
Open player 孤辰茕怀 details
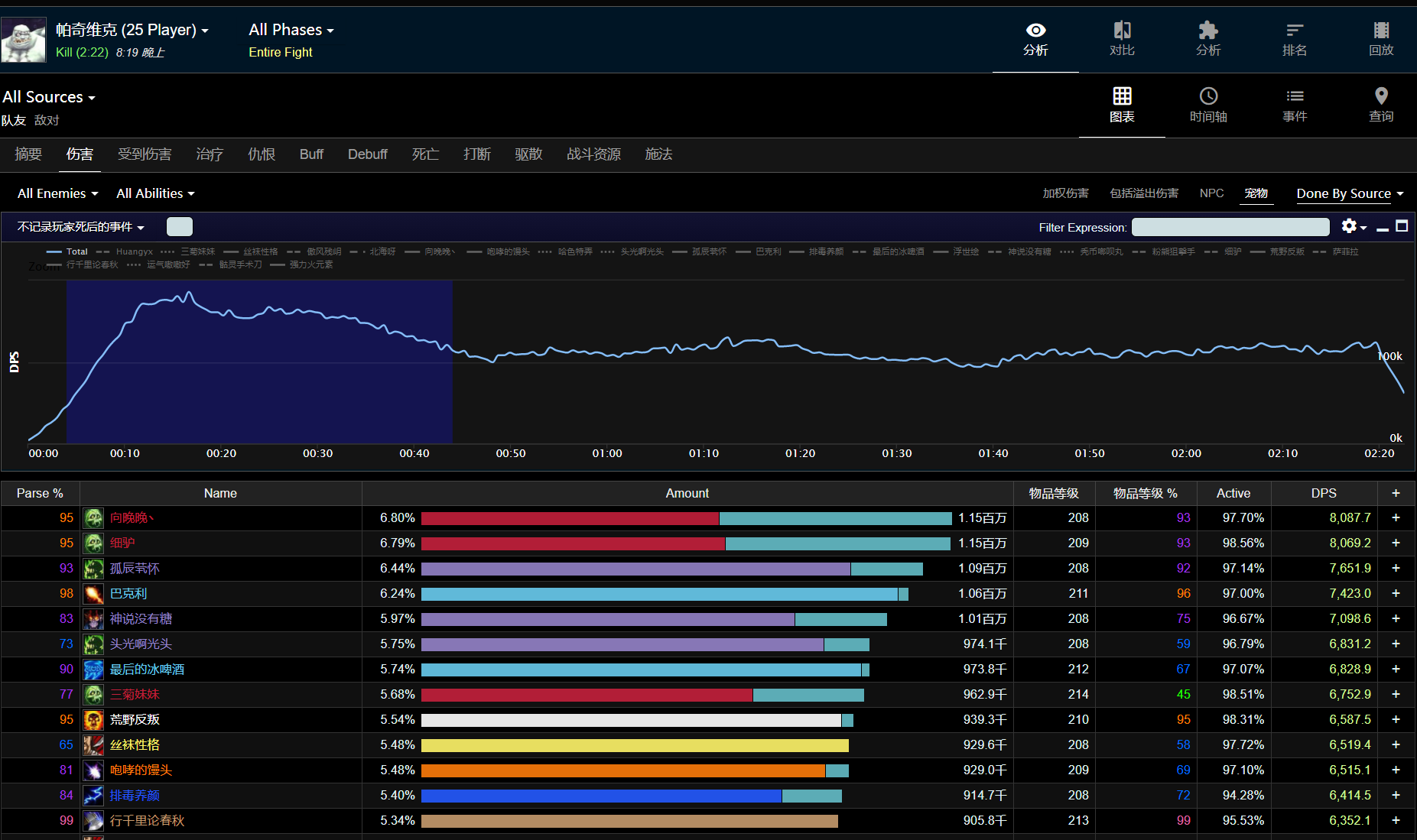(135, 569)
